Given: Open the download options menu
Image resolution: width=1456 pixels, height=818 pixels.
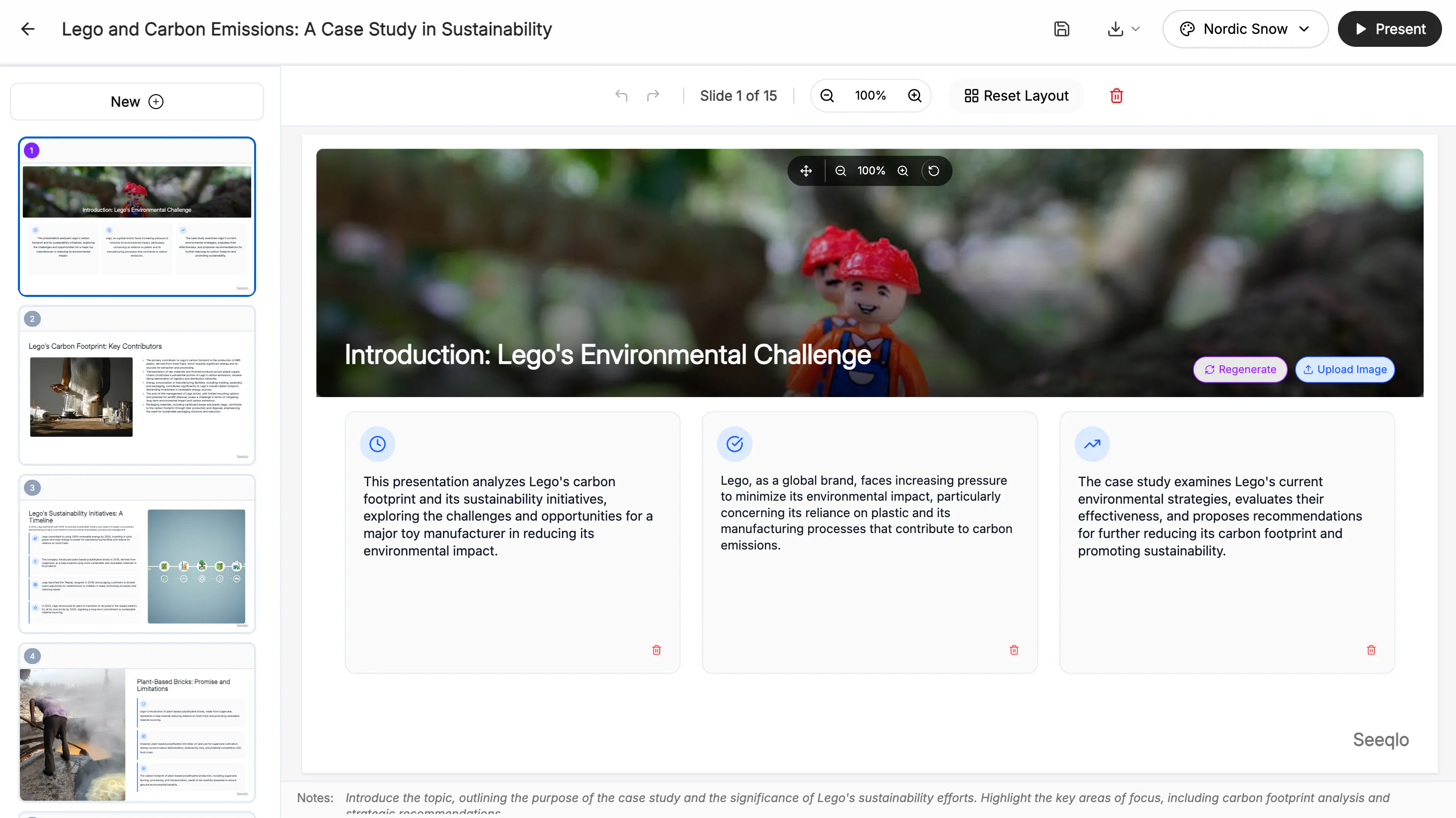Looking at the screenshot, I should [1123, 29].
